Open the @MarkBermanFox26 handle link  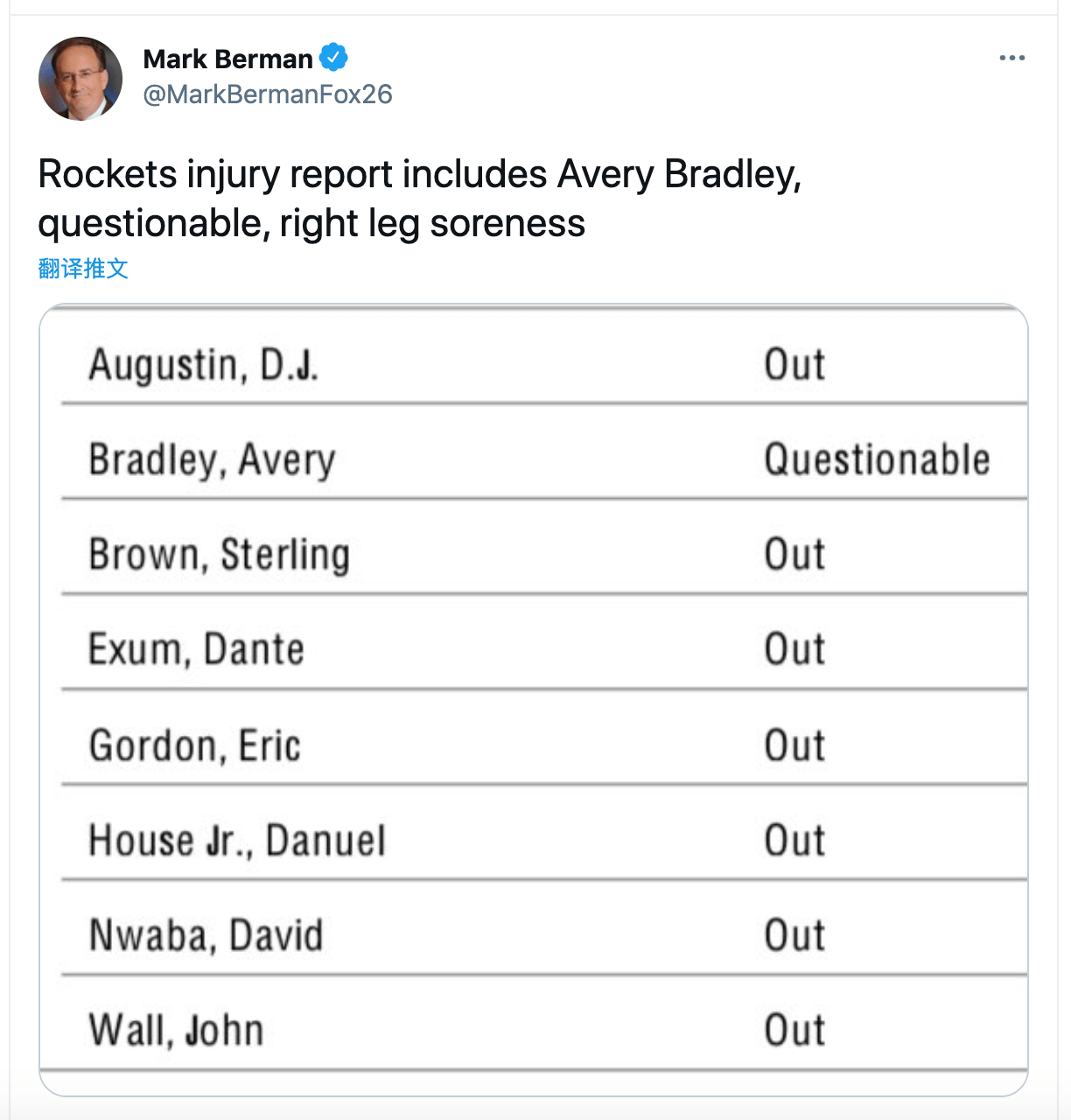(268, 94)
